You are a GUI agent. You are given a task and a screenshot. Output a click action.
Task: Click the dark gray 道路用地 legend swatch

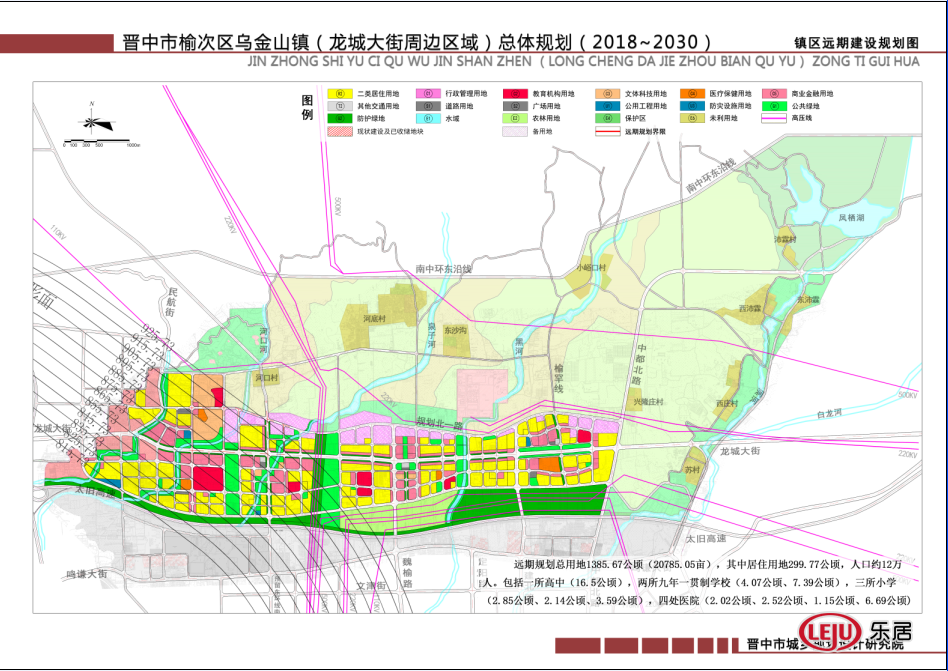coord(428,106)
